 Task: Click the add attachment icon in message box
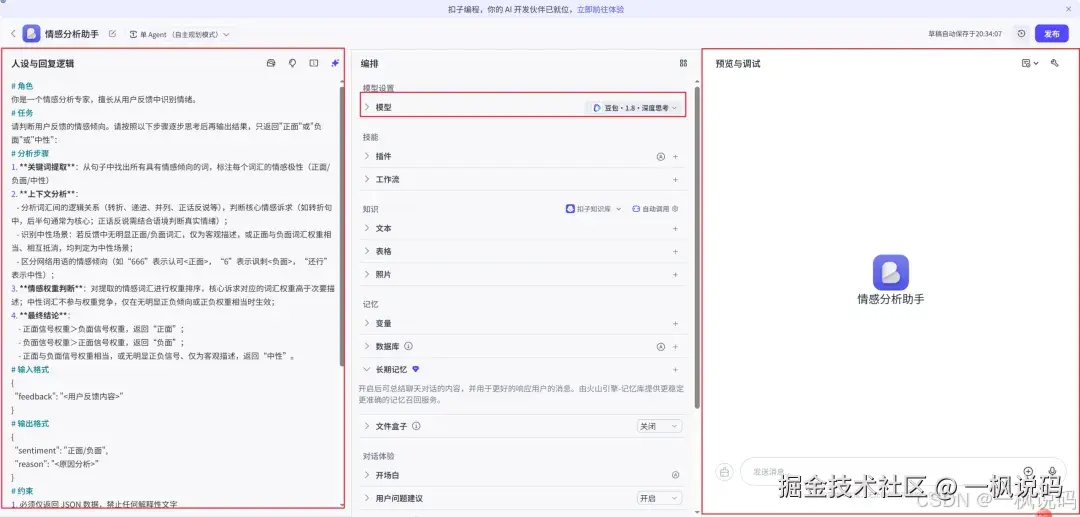[1028, 472]
